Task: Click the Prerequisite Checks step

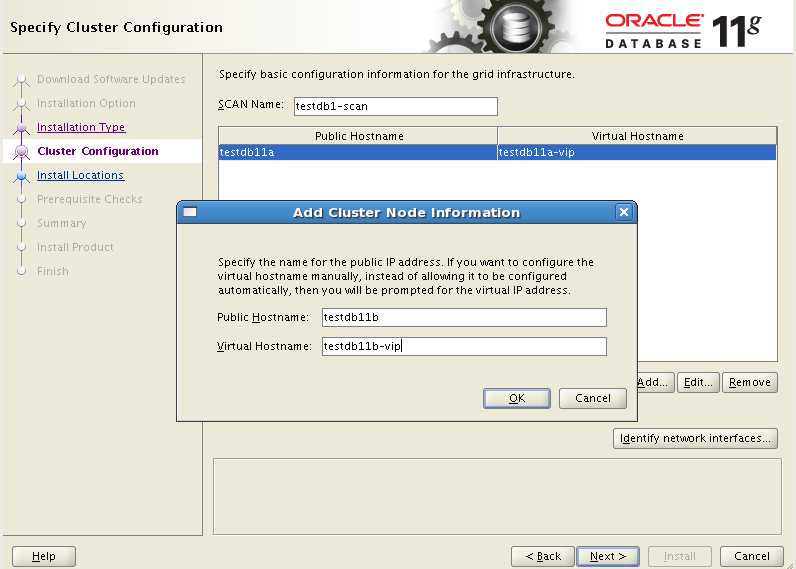Action: 90,199
